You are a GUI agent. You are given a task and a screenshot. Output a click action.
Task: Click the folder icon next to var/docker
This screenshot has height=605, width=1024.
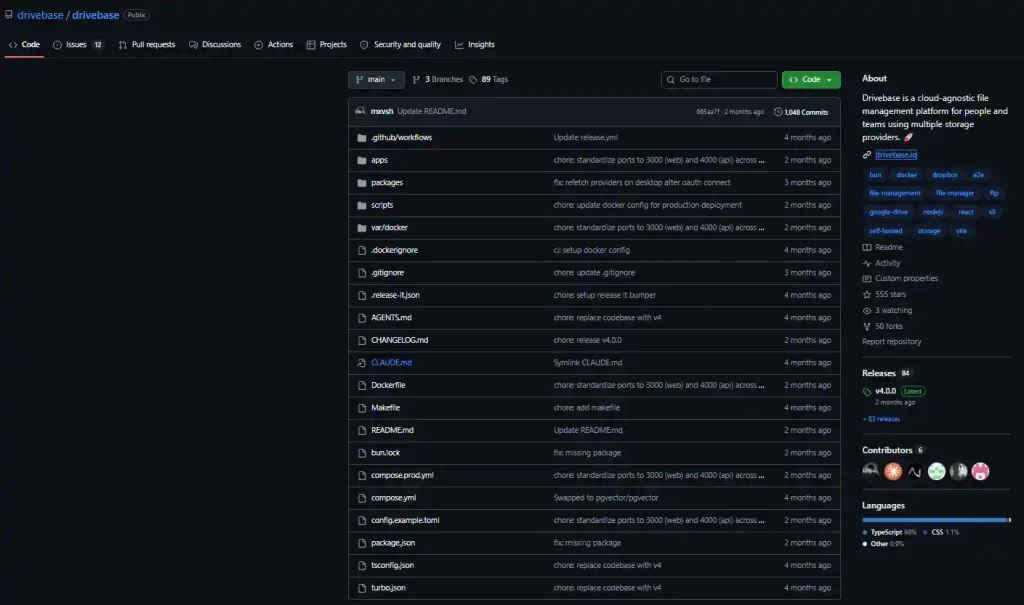[x=362, y=228]
